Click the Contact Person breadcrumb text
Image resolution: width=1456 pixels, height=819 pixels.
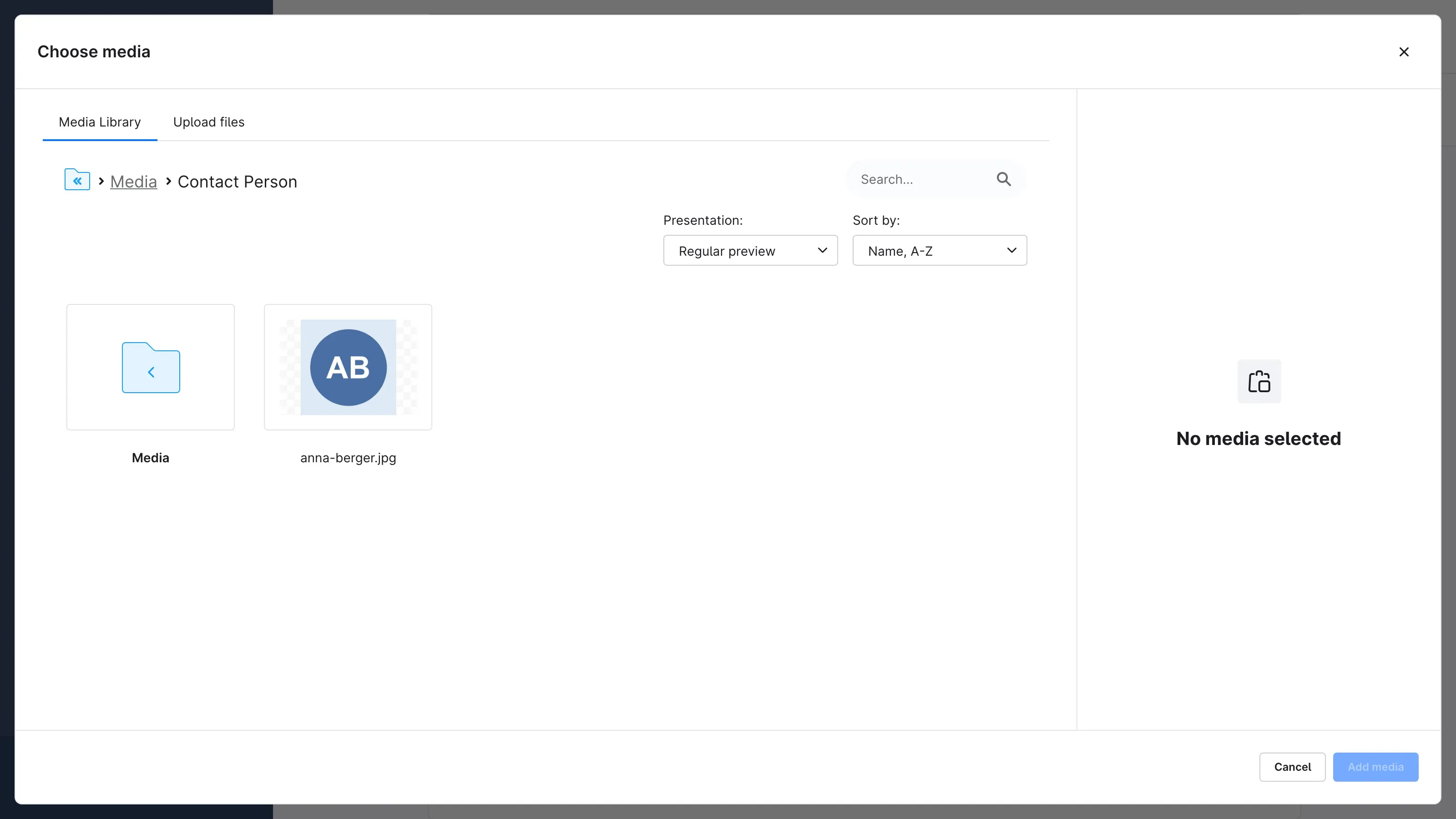(x=238, y=182)
